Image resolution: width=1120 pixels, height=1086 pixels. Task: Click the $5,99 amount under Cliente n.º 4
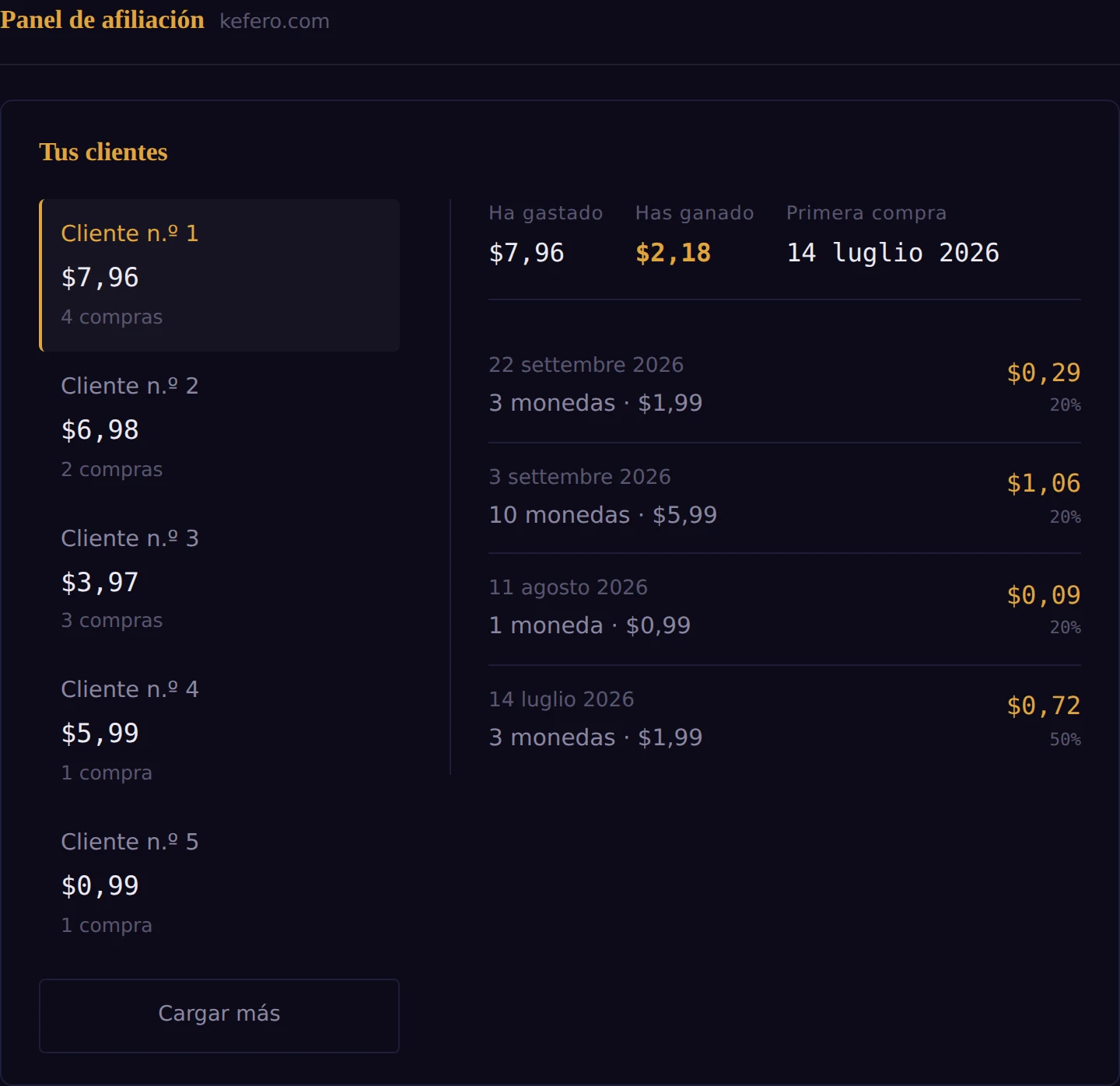100,734
